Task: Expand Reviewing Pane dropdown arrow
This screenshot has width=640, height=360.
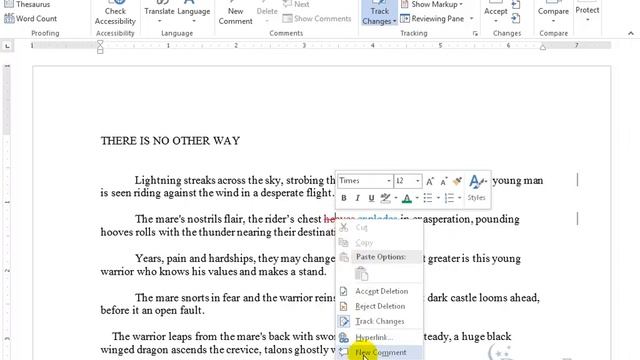Action: point(471,18)
